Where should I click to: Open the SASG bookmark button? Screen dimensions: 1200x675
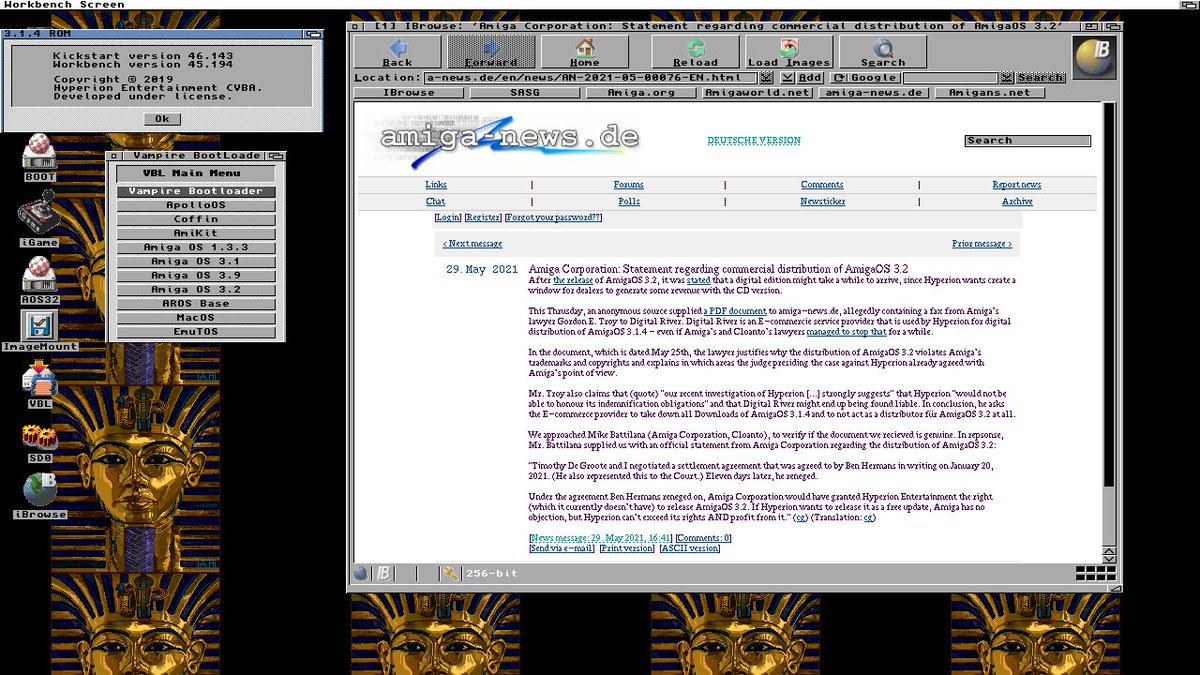coord(525,92)
